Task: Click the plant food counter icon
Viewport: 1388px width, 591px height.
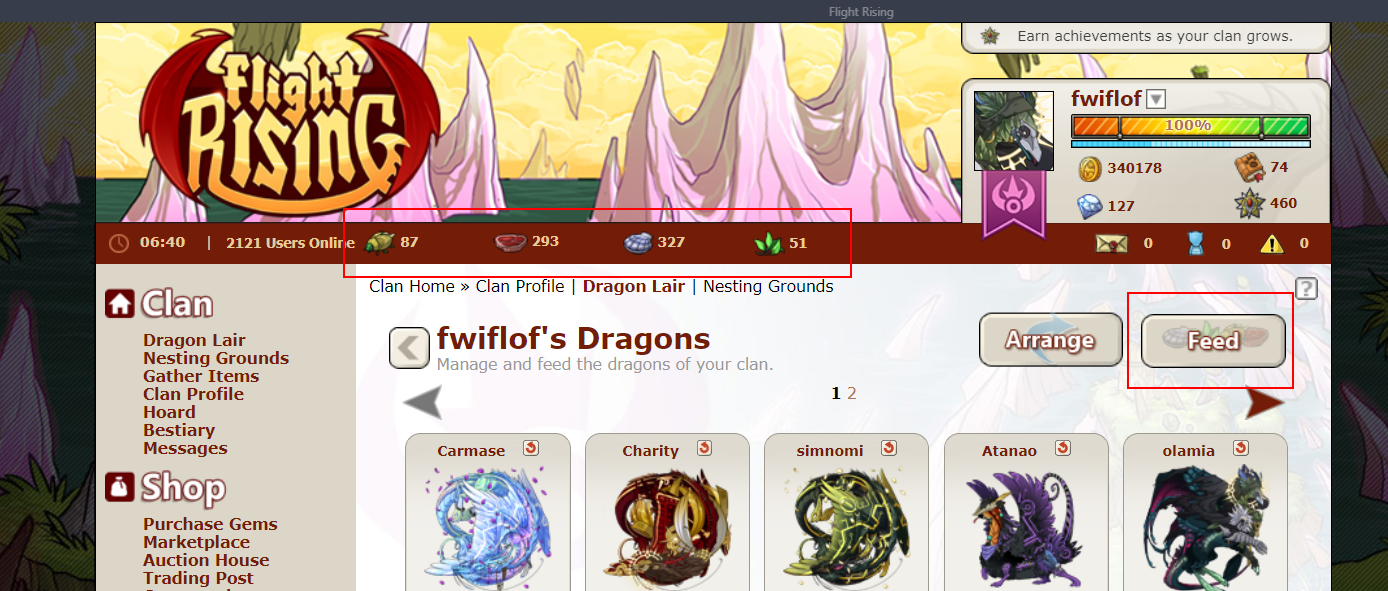Action: (x=768, y=242)
